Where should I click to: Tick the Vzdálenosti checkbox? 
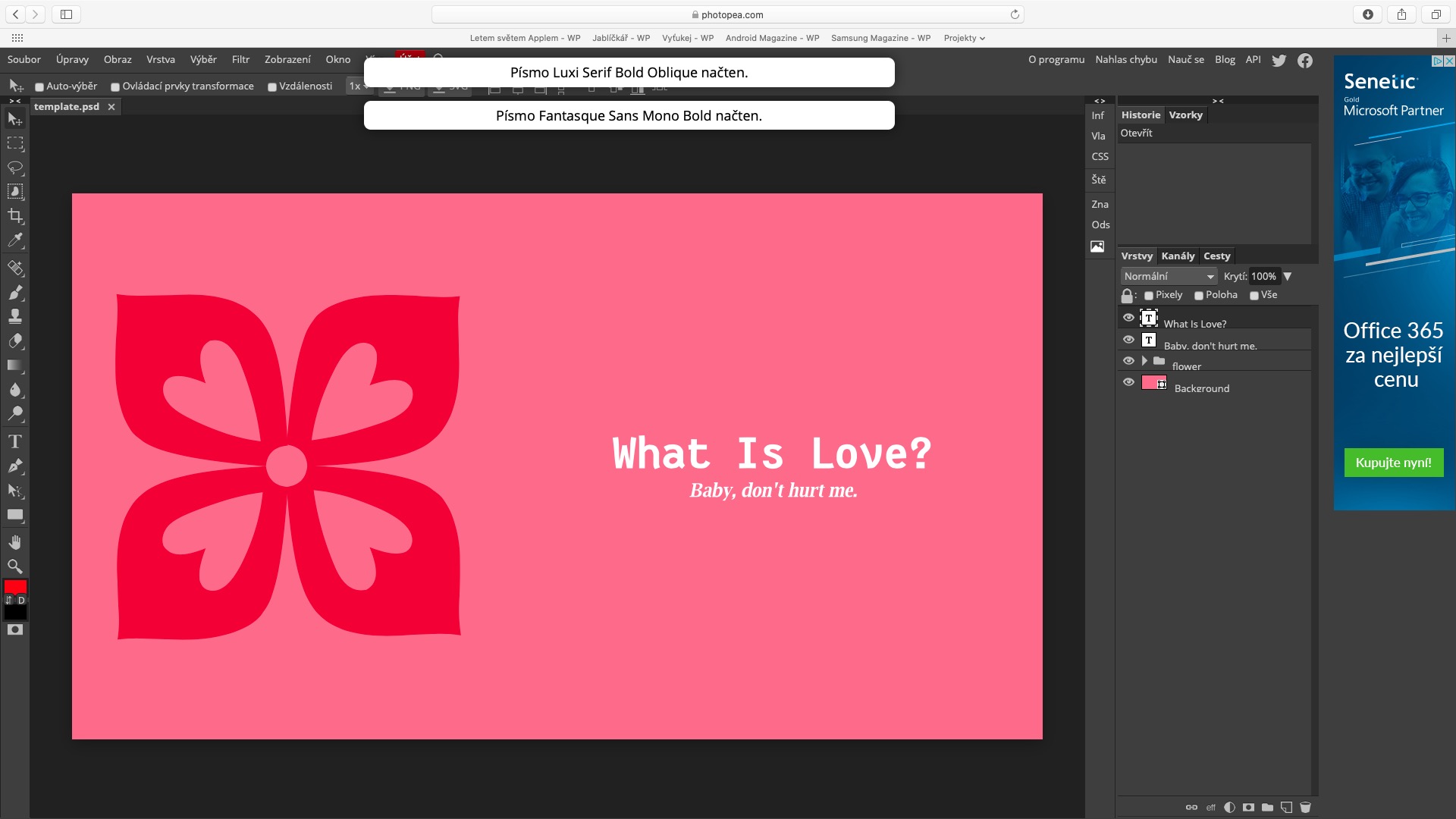click(272, 87)
